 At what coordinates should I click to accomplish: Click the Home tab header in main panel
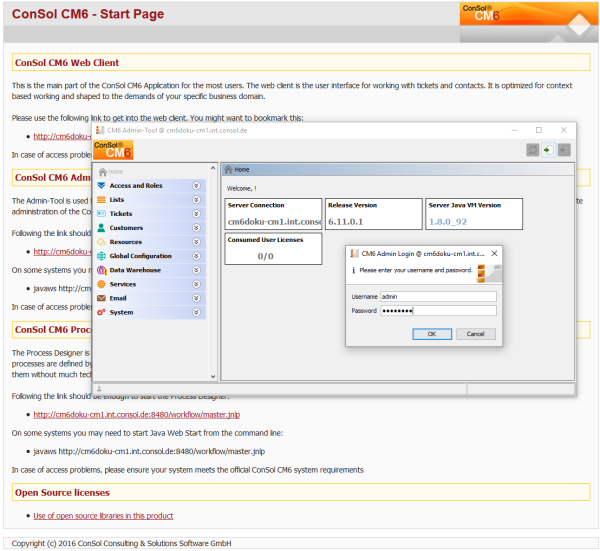[398, 170]
